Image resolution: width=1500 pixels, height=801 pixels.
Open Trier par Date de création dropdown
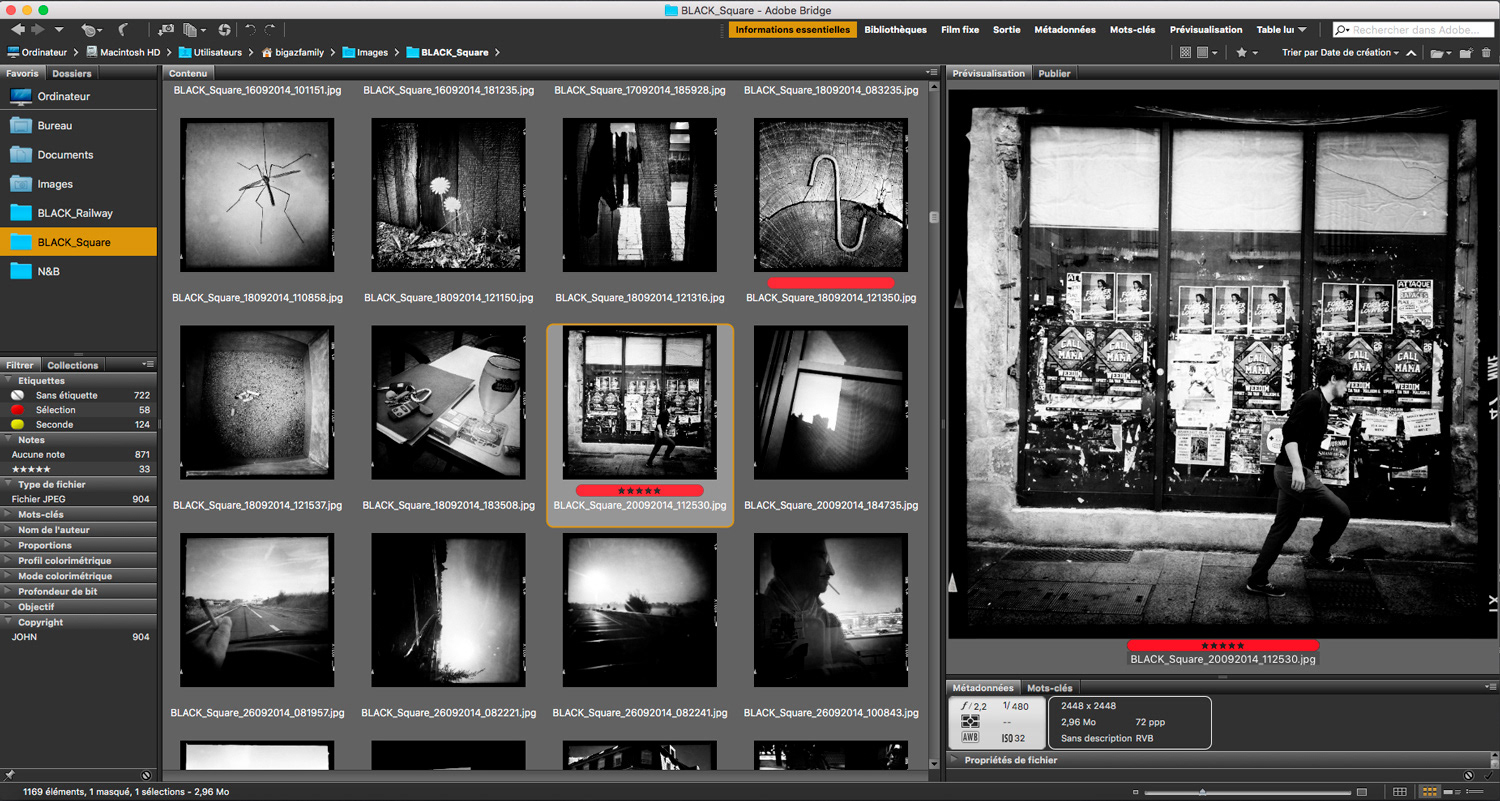click(1341, 53)
